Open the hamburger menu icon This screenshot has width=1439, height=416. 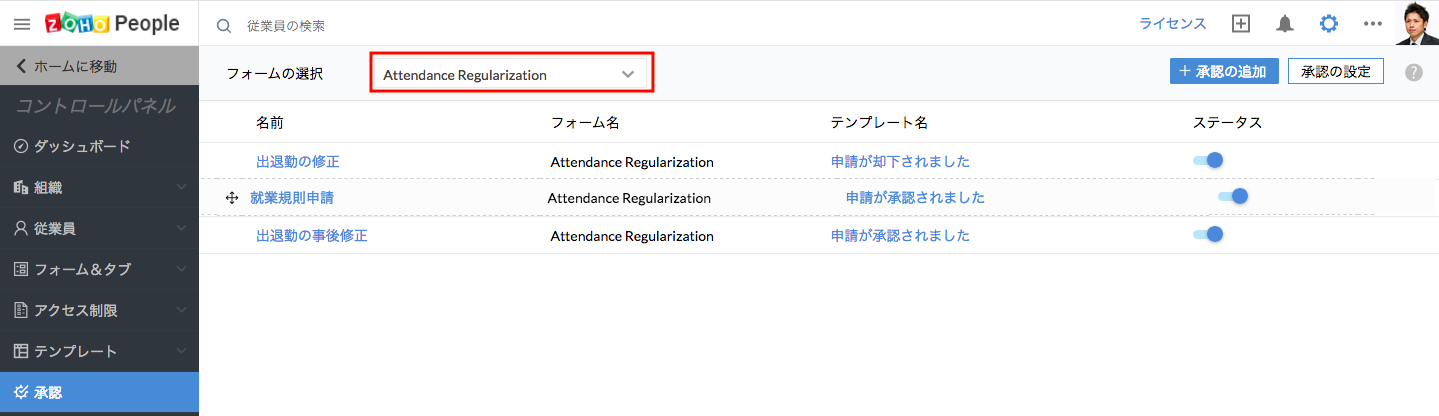pos(22,24)
